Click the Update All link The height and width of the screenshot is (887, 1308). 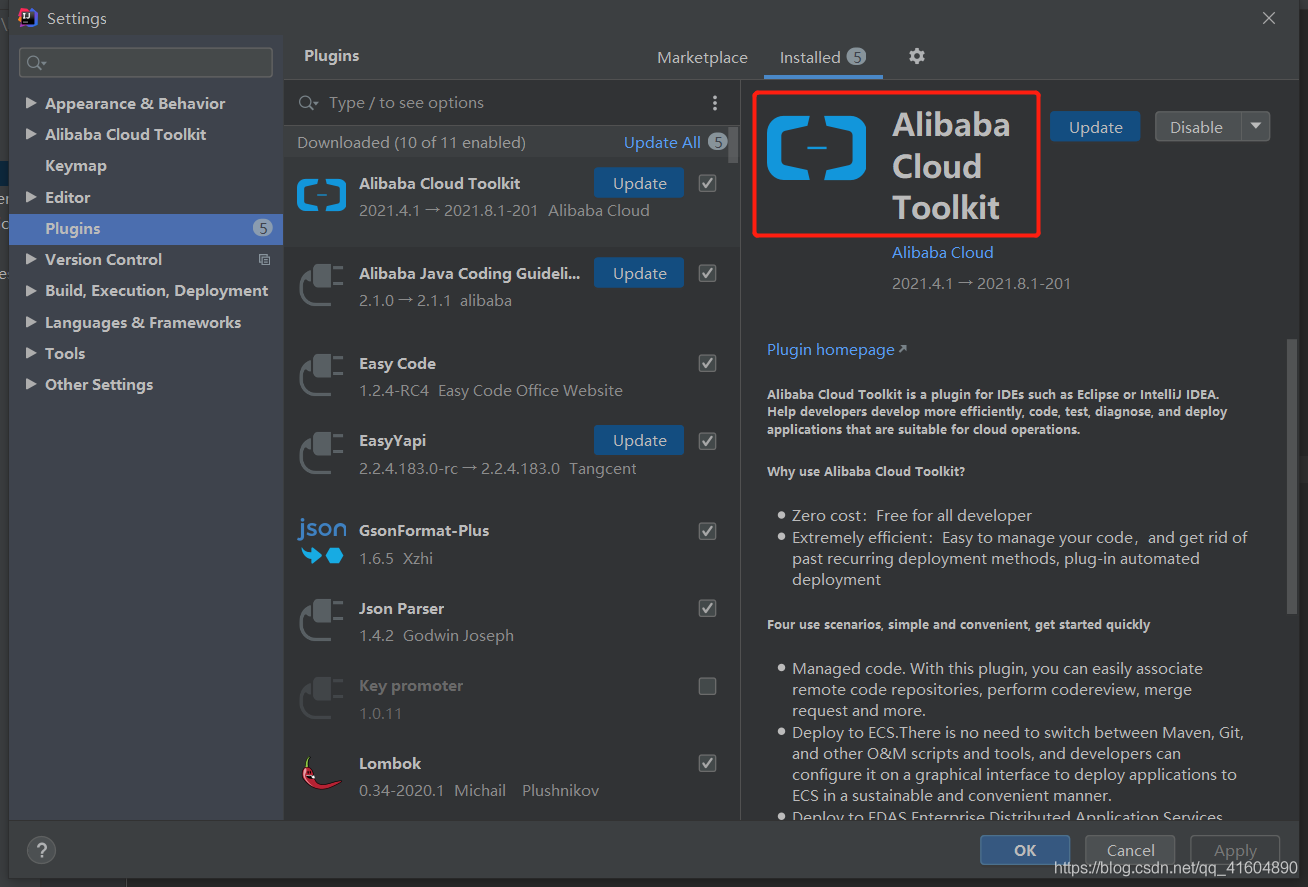(662, 142)
